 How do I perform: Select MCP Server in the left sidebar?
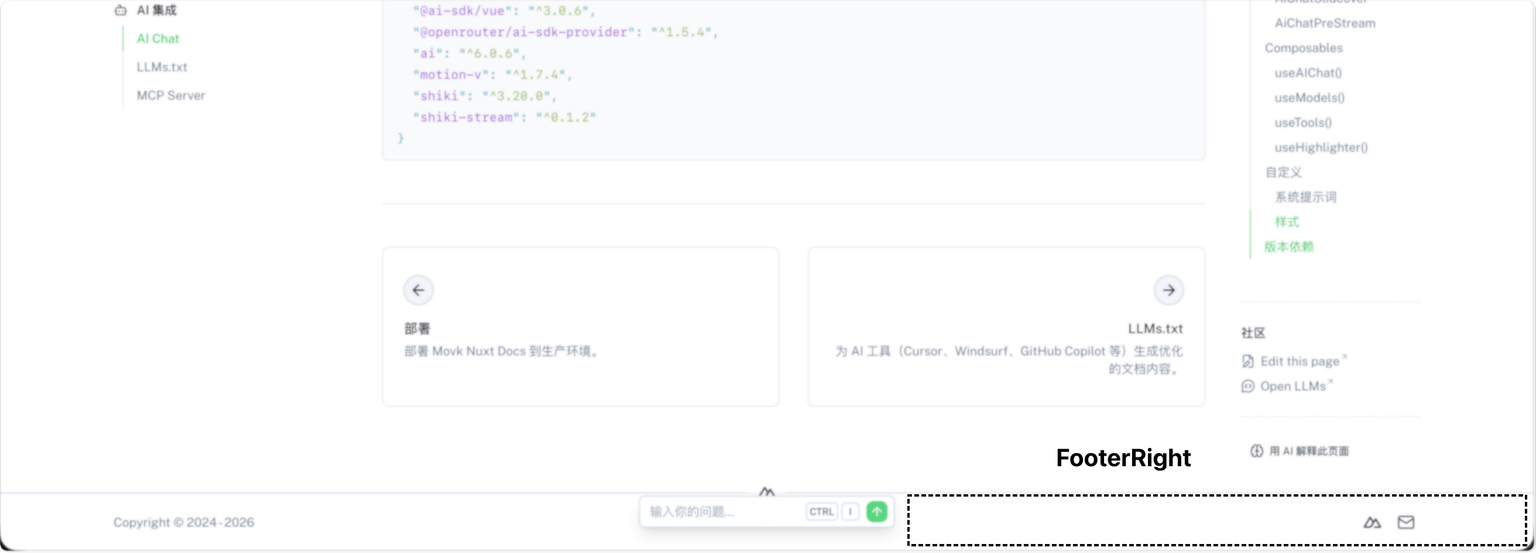(x=171, y=96)
